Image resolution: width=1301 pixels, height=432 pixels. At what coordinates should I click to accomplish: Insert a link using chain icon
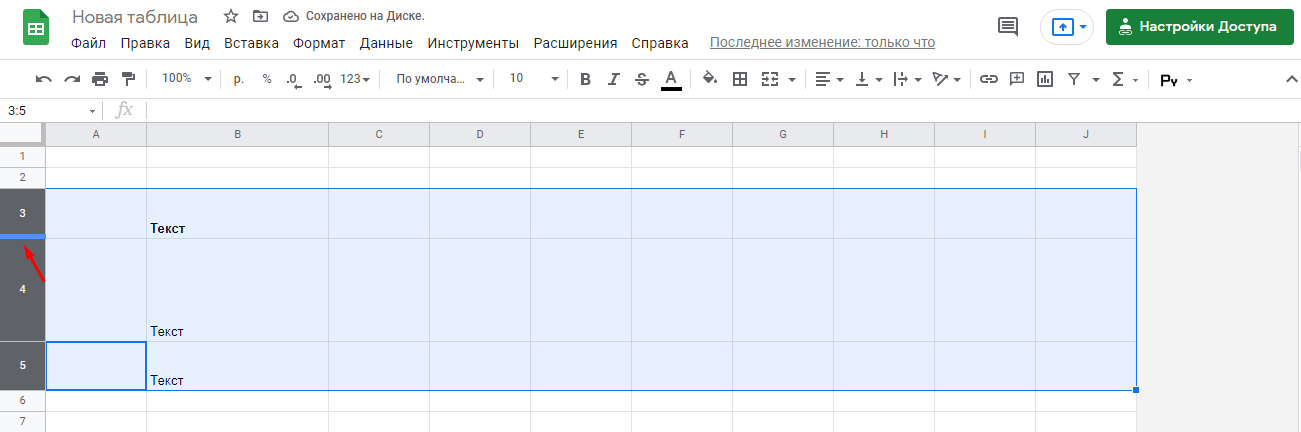pos(988,79)
